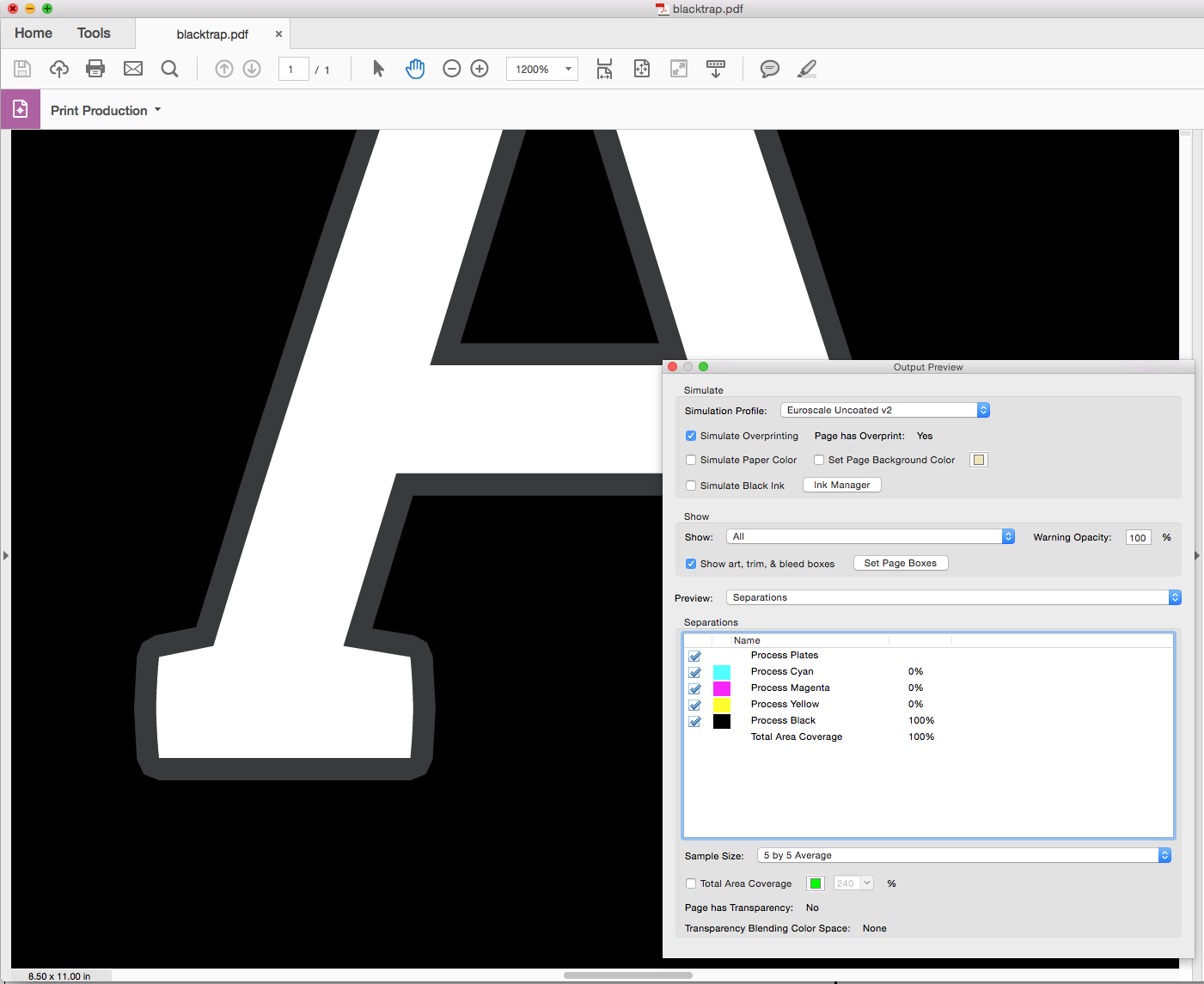The height and width of the screenshot is (984, 1204).
Task: Click the cyan color swatch in separations
Action: [722, 672]
